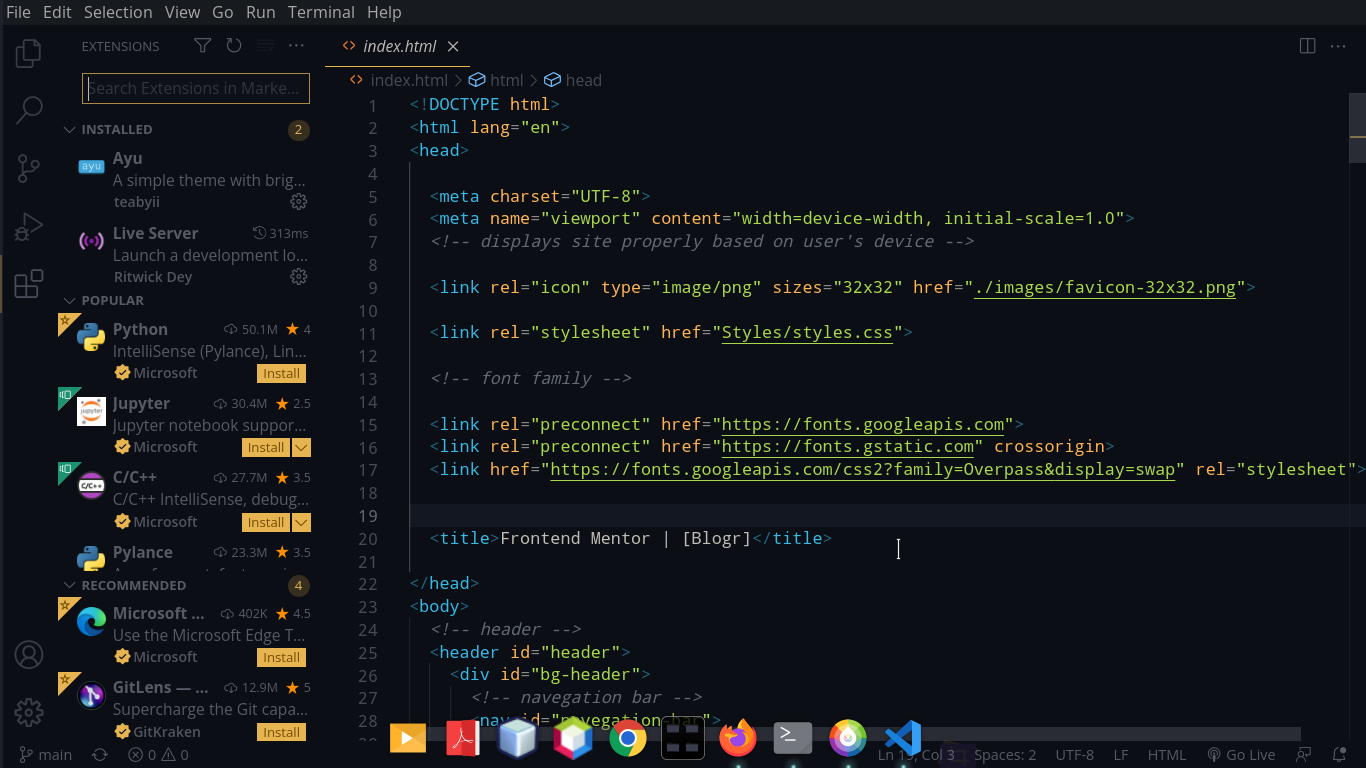This screenshot has width=1366, height=768.
Task: Open the View menu
Action: click(x=182, y=12)
